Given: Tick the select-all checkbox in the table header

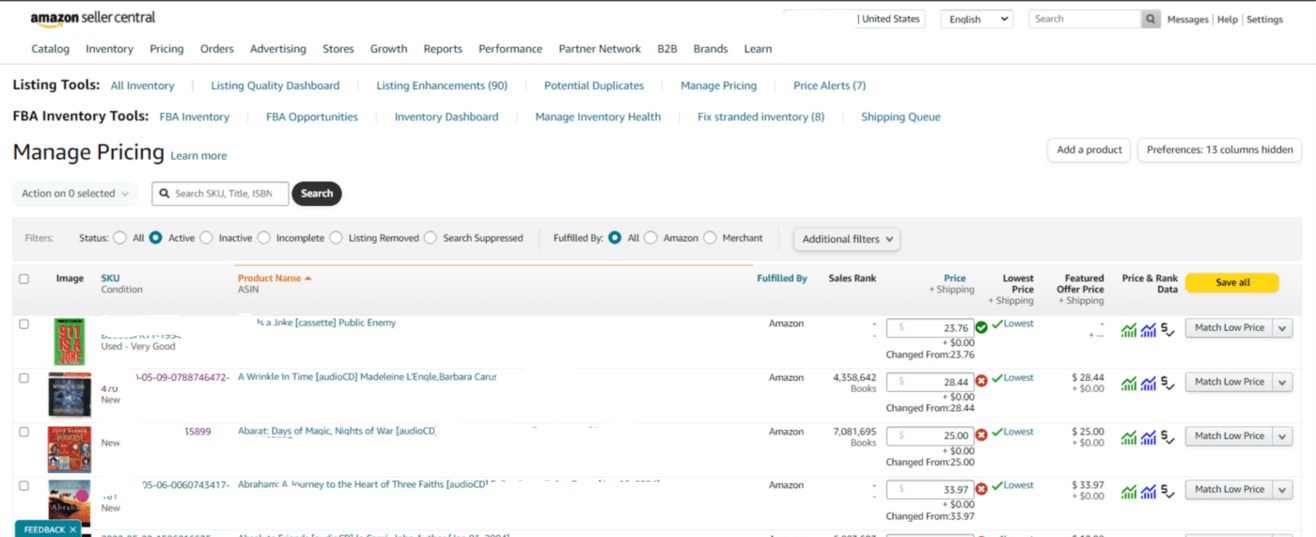Looking at the screenshot, I should [x=24, y=279].
